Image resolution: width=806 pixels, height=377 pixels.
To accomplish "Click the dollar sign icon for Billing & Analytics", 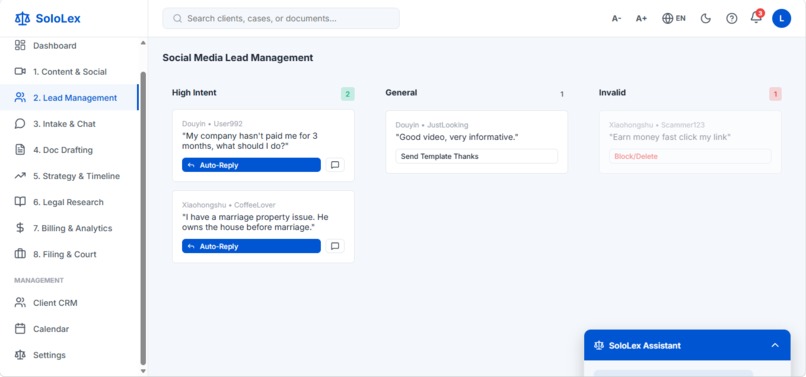I will (20, 228).
